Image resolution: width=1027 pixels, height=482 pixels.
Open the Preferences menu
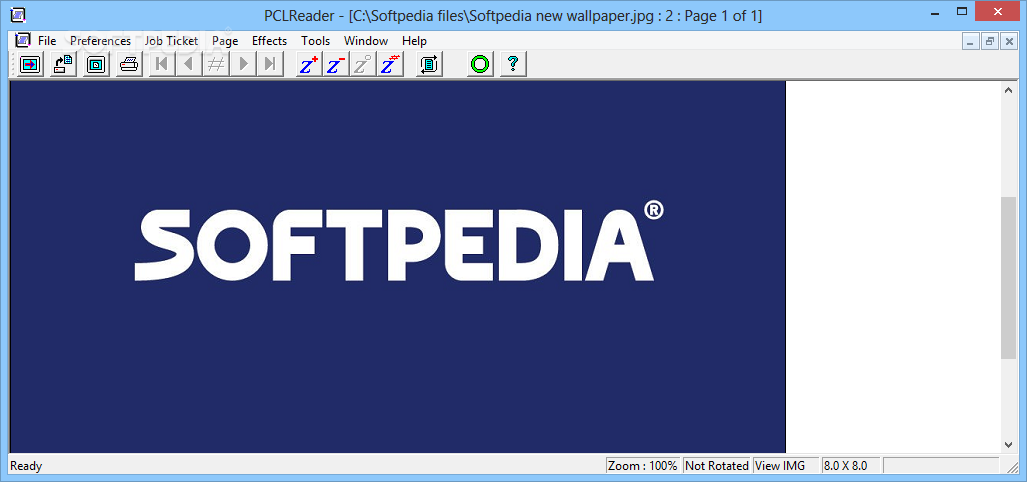[100, 41]
